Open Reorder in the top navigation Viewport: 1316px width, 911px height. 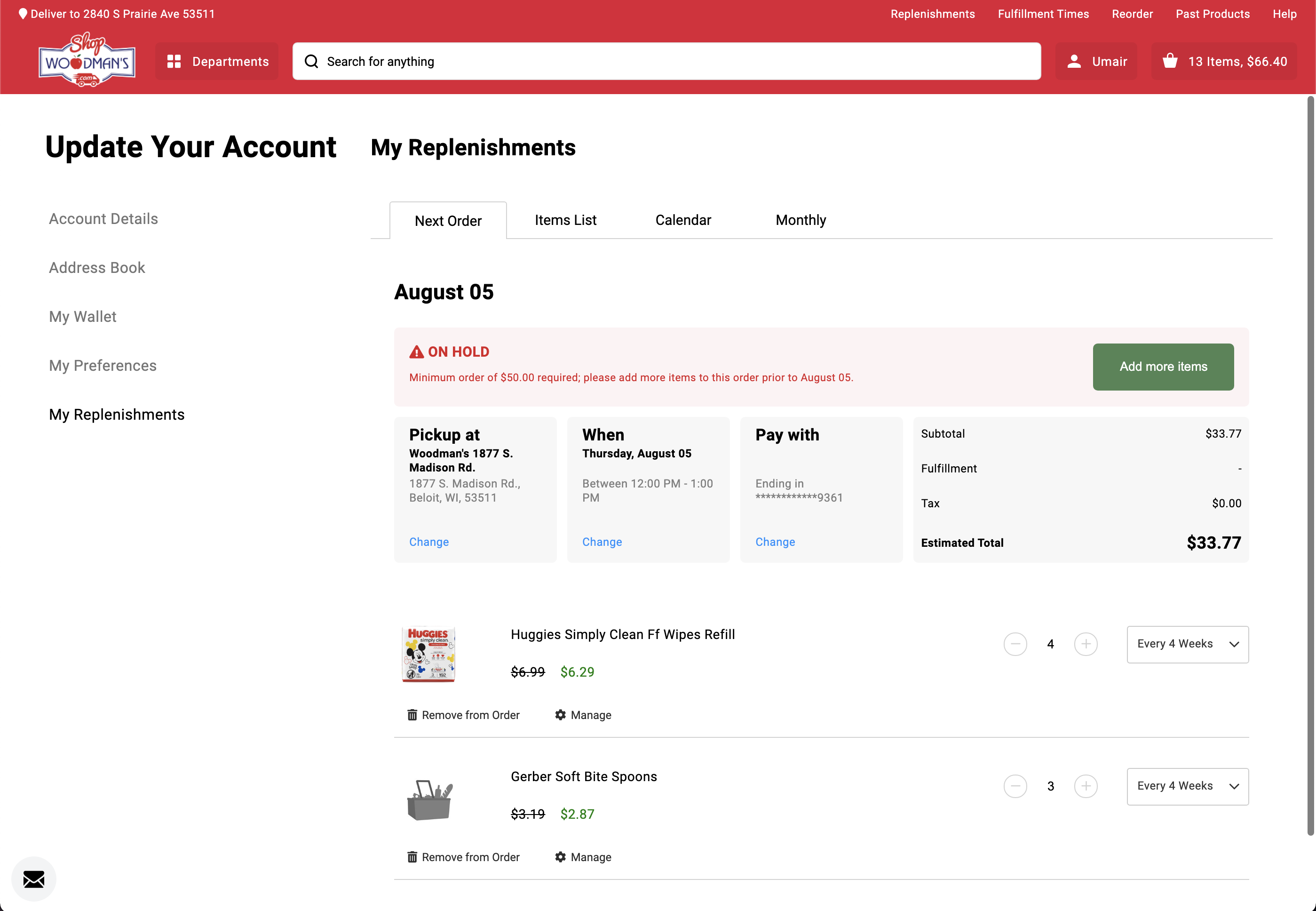tap(1132, 14)
